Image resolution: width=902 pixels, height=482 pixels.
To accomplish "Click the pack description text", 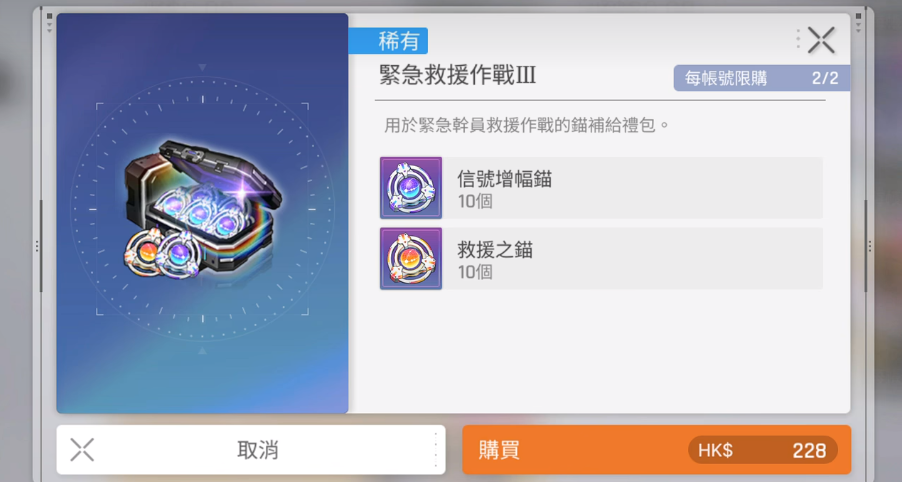I will click(x=526, y=125).
